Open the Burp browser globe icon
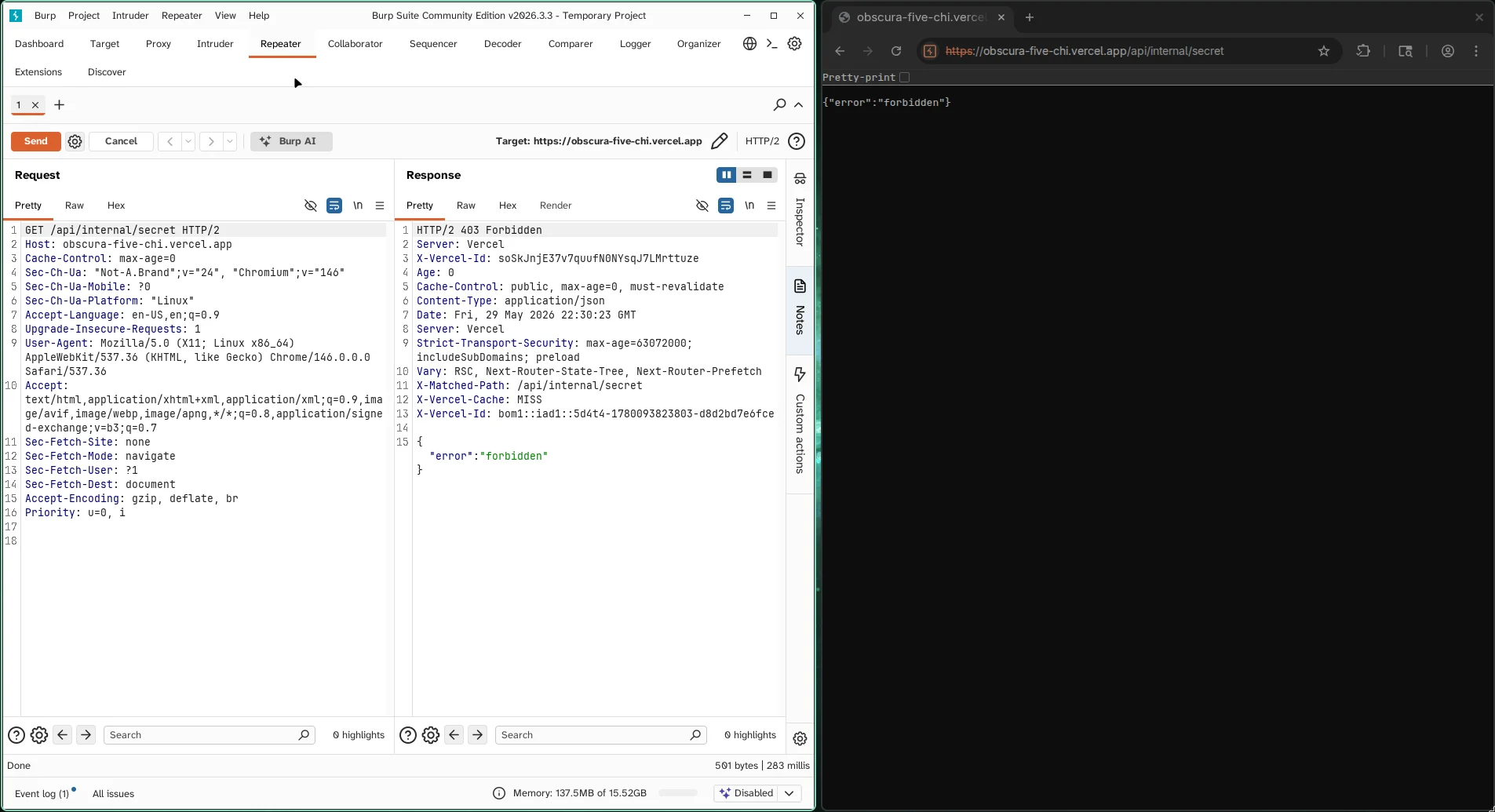The image size is (1495, 812). tap(749, 44)
